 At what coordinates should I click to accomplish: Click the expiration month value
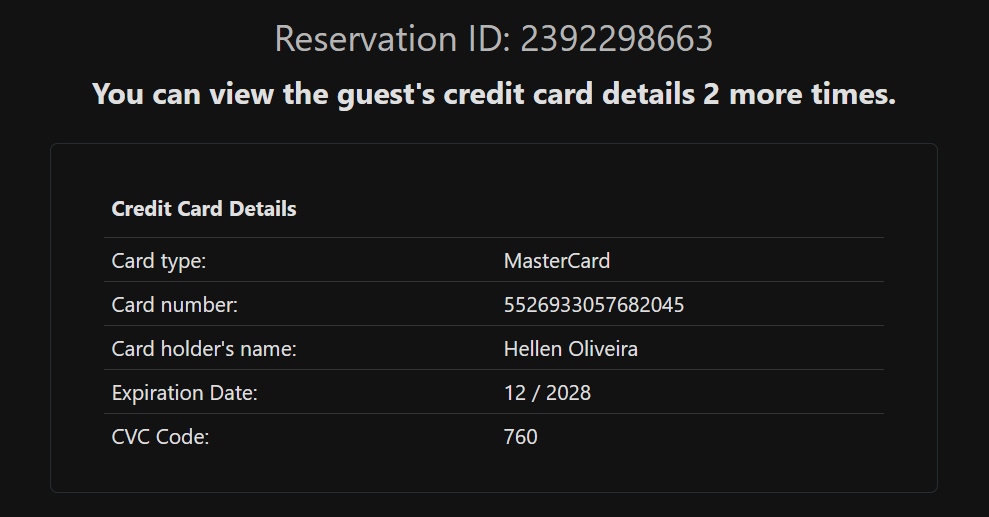pos(515,393)
